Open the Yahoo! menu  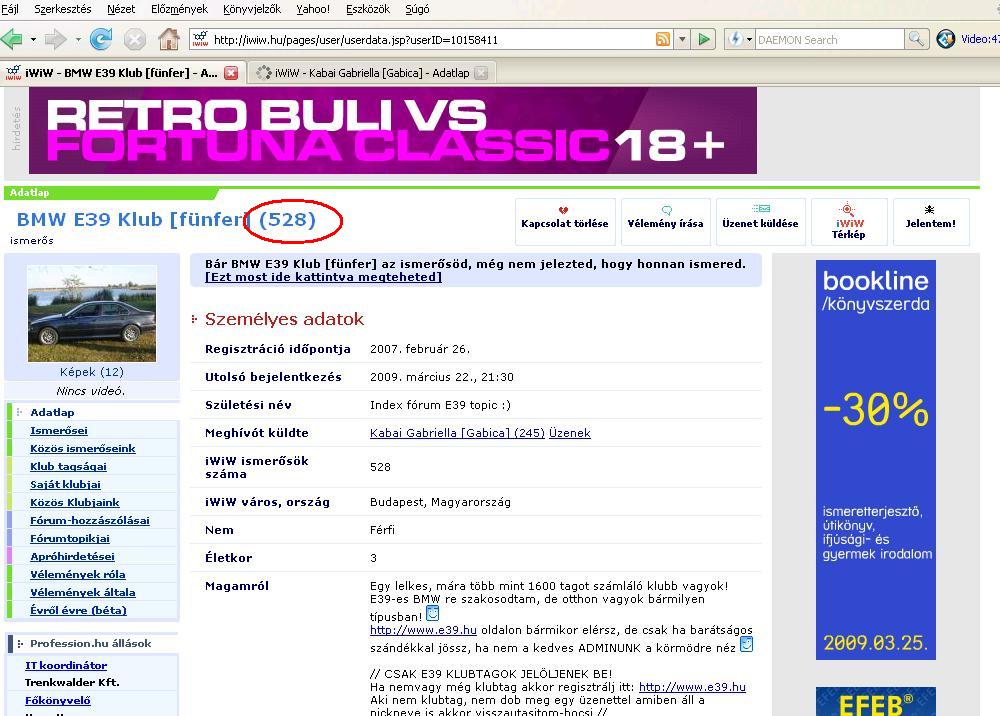click(x=313, y=10)
